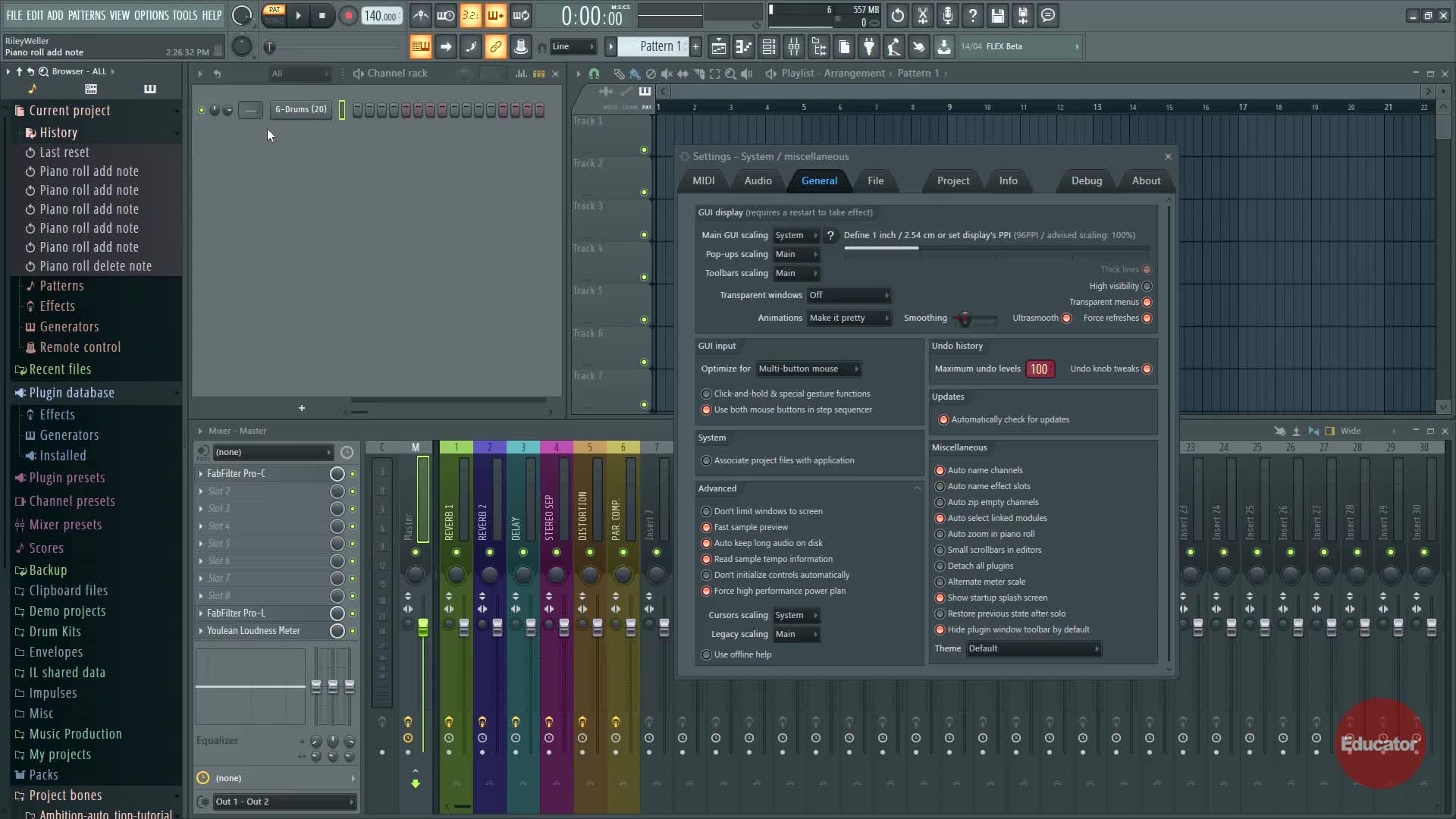Disable Automatically check for updates
The height and width of the screenshot is (819, 1456).
943,420
